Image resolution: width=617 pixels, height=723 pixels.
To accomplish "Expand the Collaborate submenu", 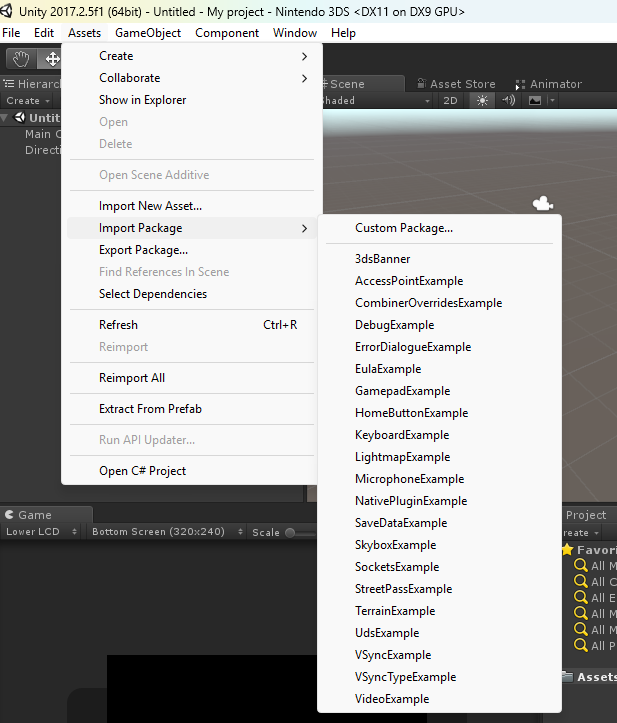I will coord(192,78).
